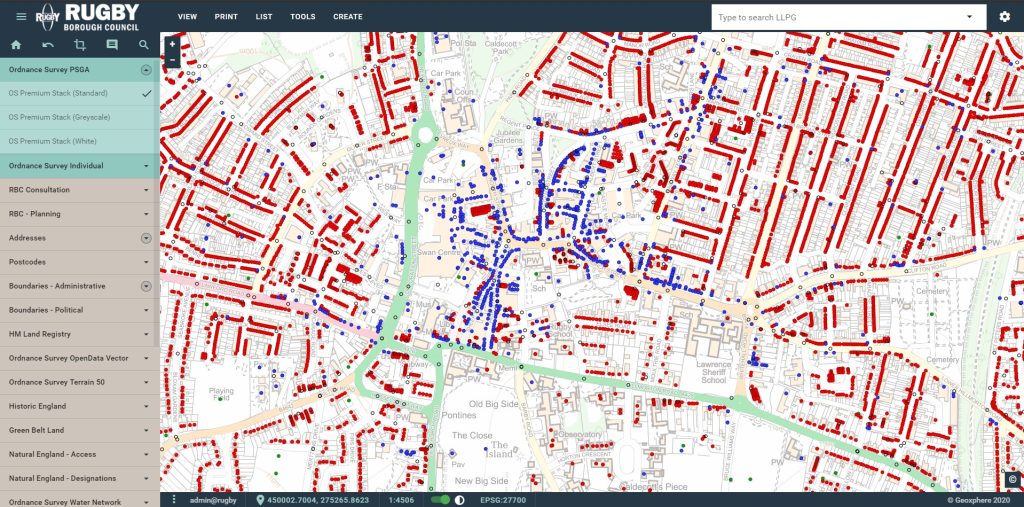Click the Rugby Borough Council logo

[88, 16]
